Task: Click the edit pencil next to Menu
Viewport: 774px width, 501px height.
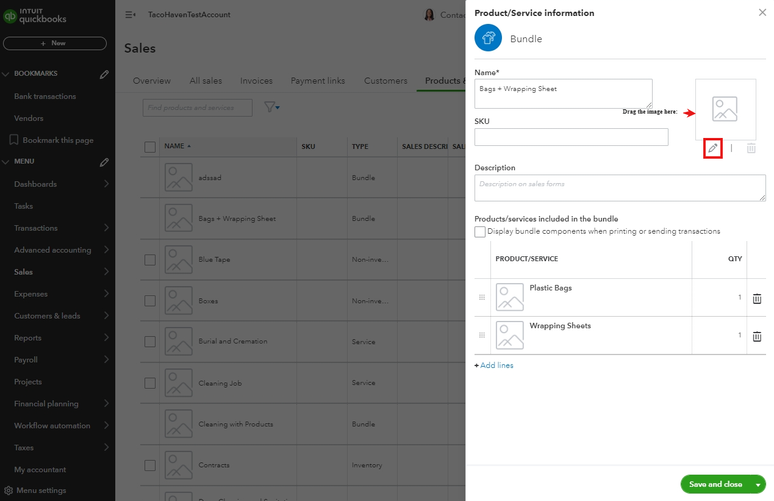Action: tap(104, 161)
